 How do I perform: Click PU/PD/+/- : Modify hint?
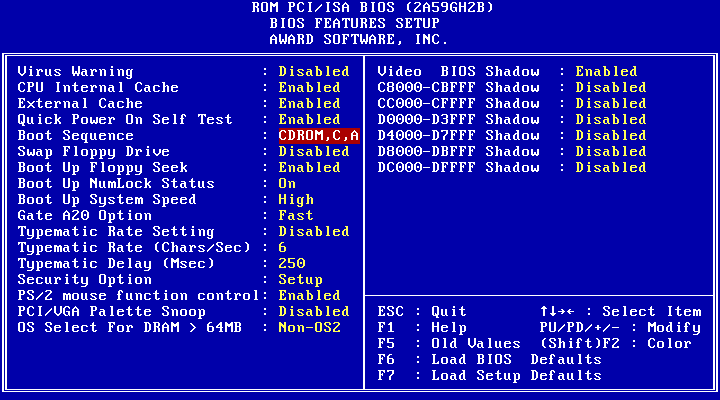click(620, 327)
